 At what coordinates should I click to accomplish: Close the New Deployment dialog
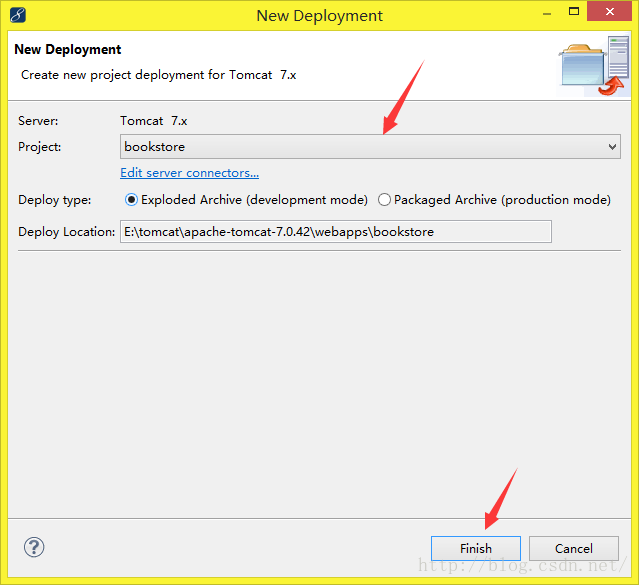click(x=609, y=11)
